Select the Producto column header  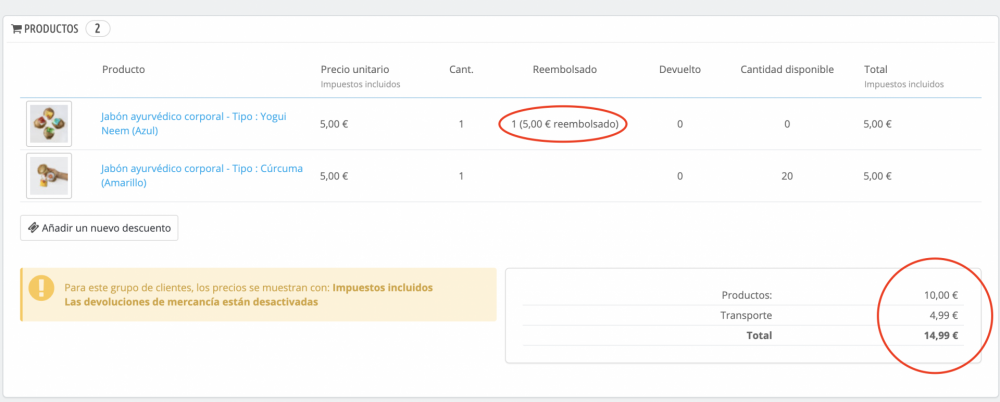[123, 70]
